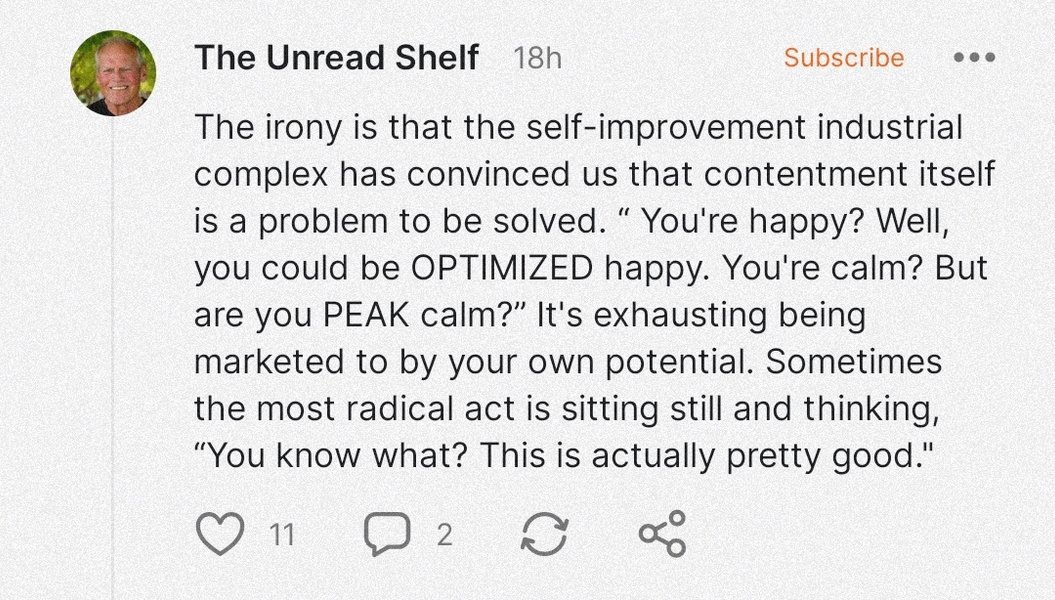Click "contentment itself" in the post text
Screen dimensions: 1055x600
(x=849, y=174)
